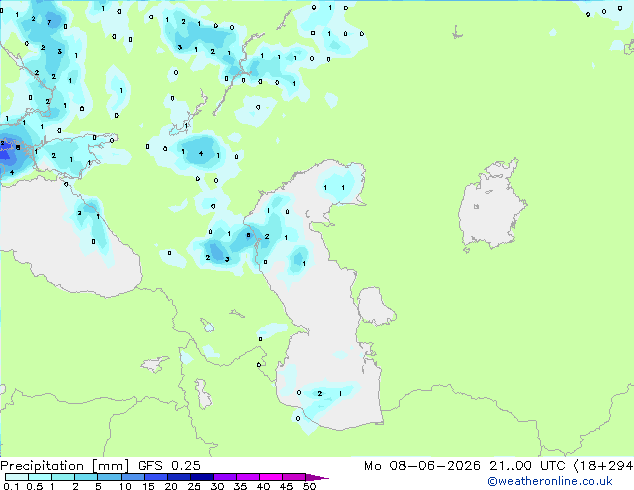Click the 45–50 mm legend swatch

pos(294,477)
